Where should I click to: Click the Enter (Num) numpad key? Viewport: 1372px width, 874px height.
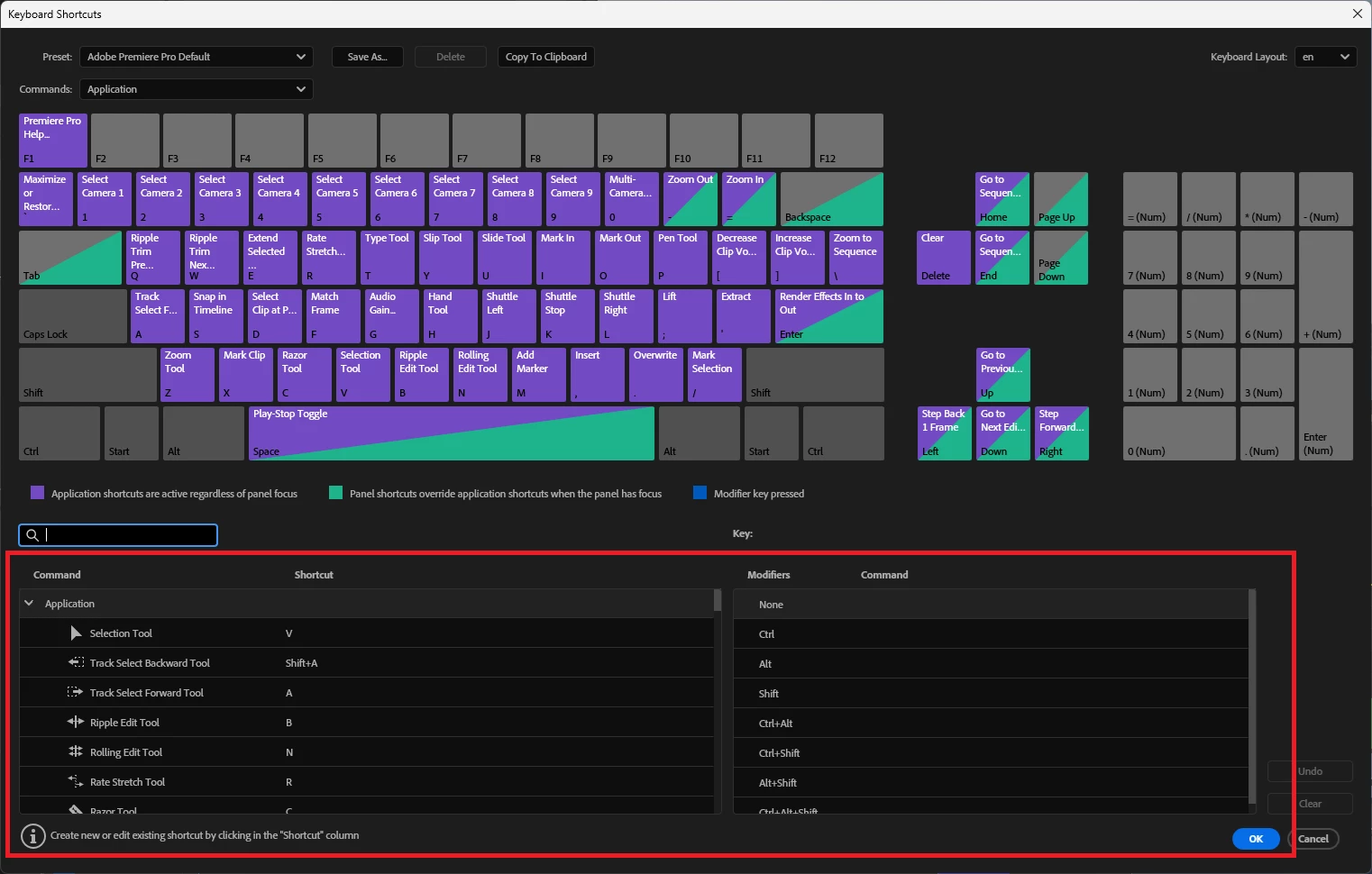pos(1326,405)
